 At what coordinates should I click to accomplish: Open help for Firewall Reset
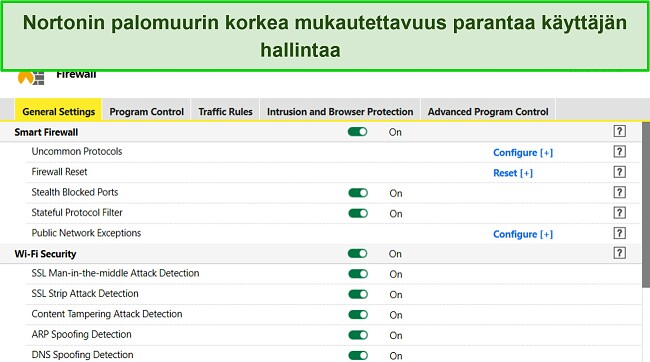click(619, 172)
